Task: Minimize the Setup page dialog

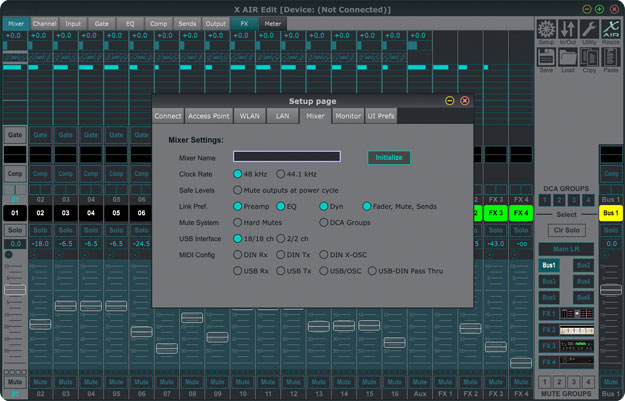Action: 450,100
